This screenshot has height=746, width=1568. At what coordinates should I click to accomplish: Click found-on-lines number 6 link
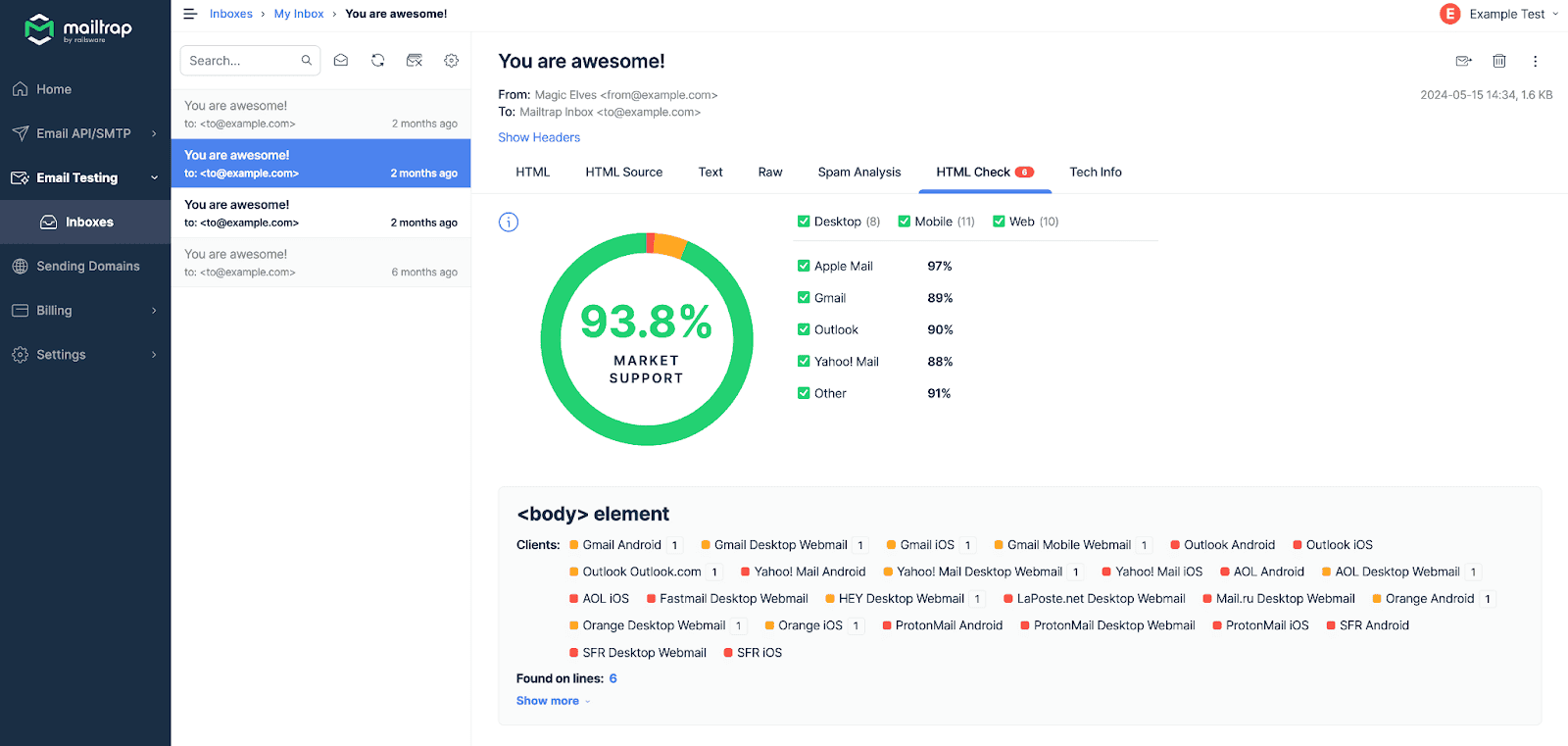click(613, 678)
